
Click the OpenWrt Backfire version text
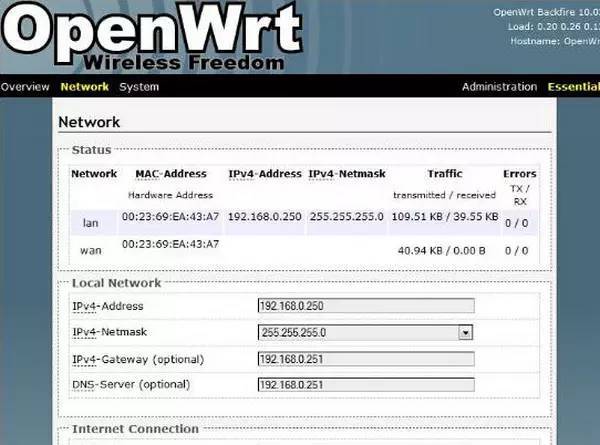point(546,12)
